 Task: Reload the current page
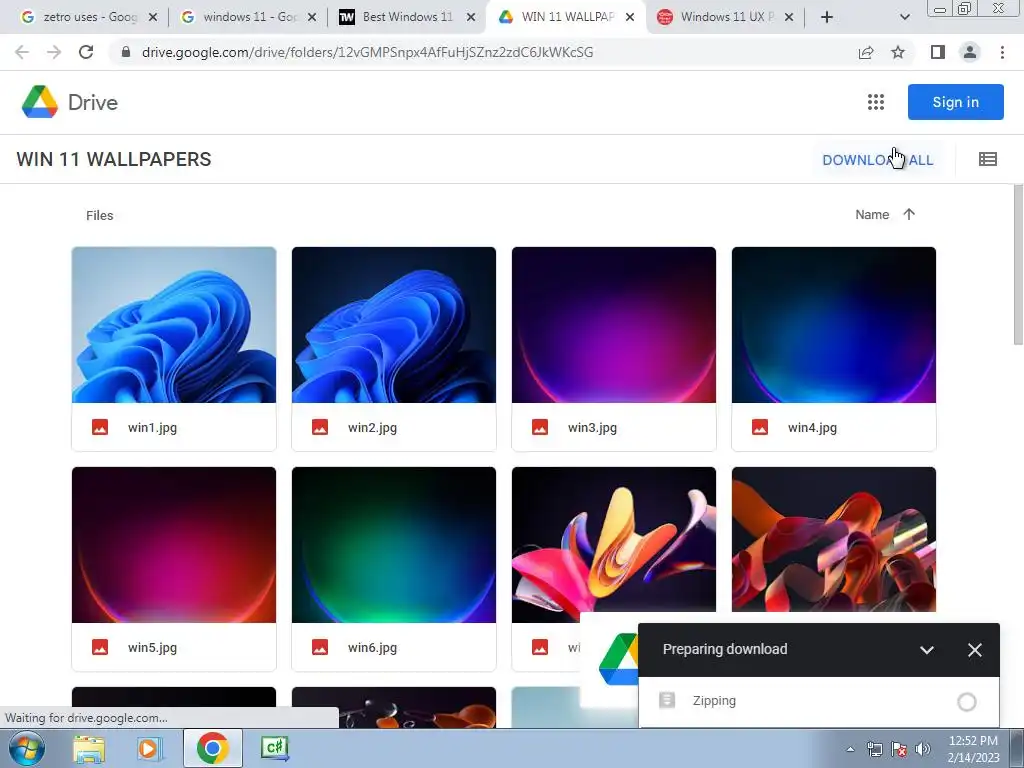(86, 52)
